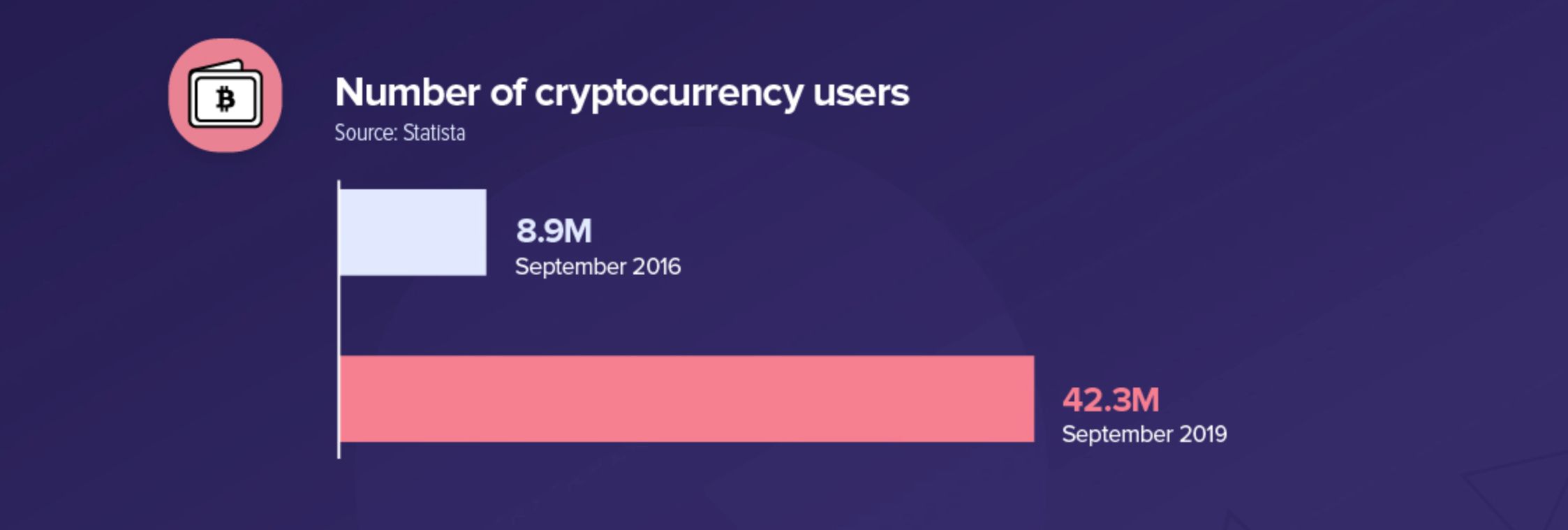The image size is (1568, 530).
Task: Click the year '2016' in the label
Action: 656,267
